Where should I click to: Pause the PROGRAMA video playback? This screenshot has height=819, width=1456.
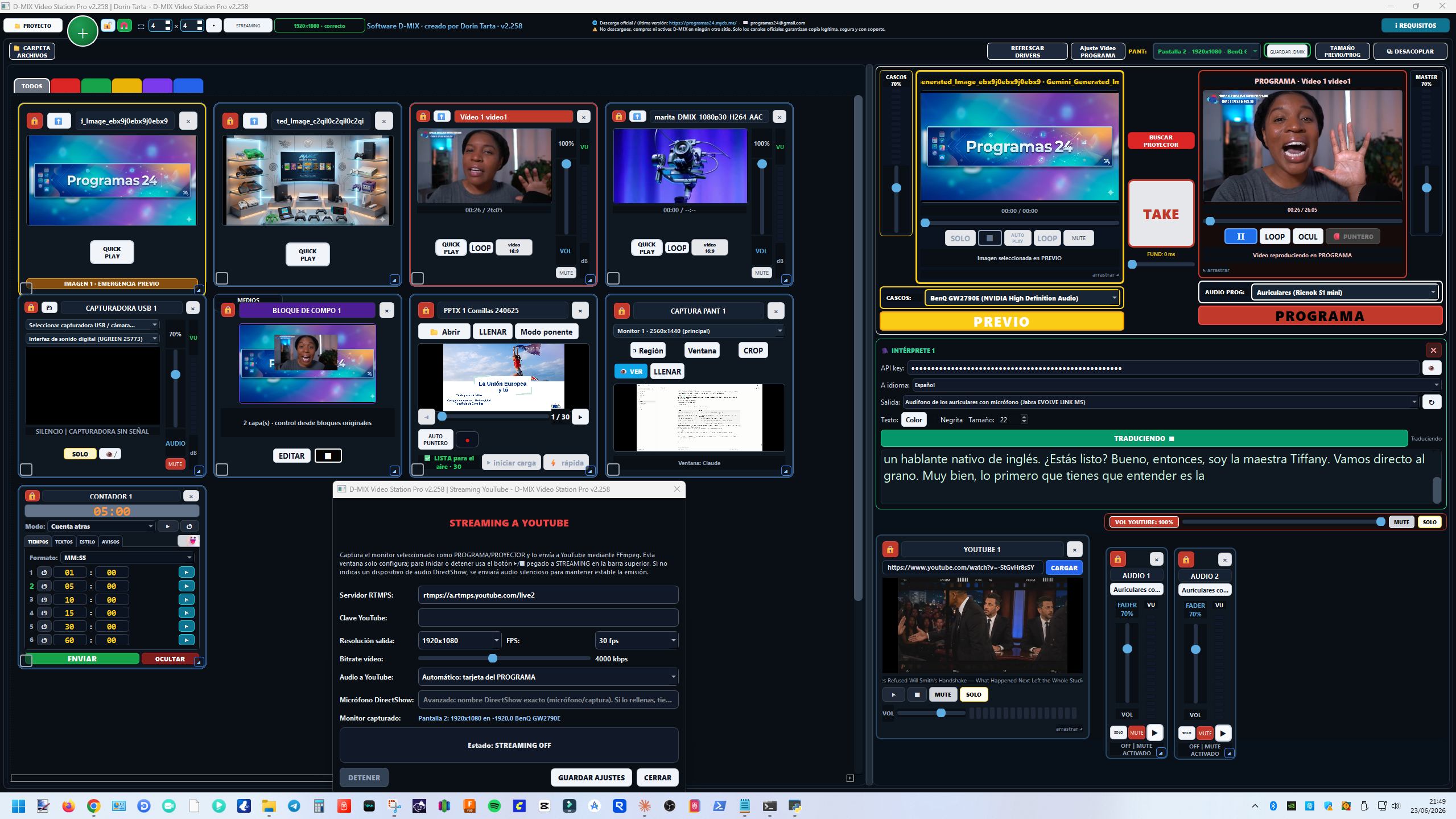[x=1240, y=237]
